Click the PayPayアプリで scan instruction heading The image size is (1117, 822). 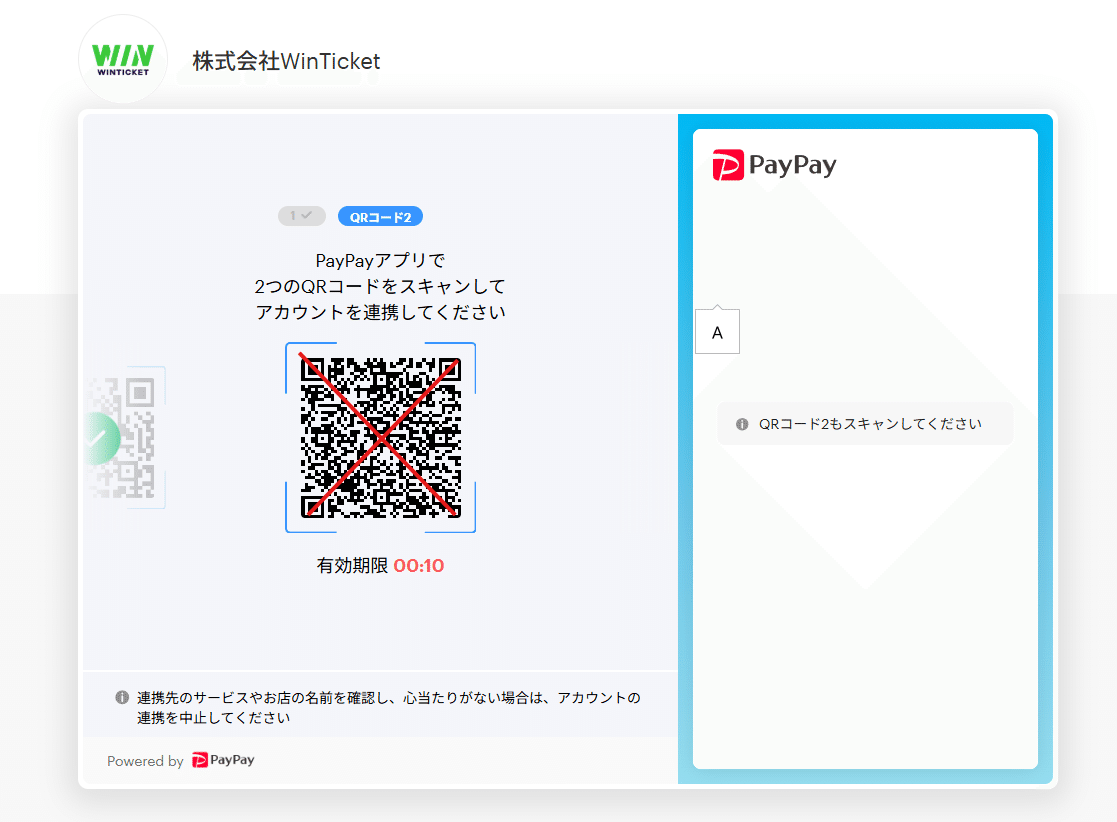(381, 260)
